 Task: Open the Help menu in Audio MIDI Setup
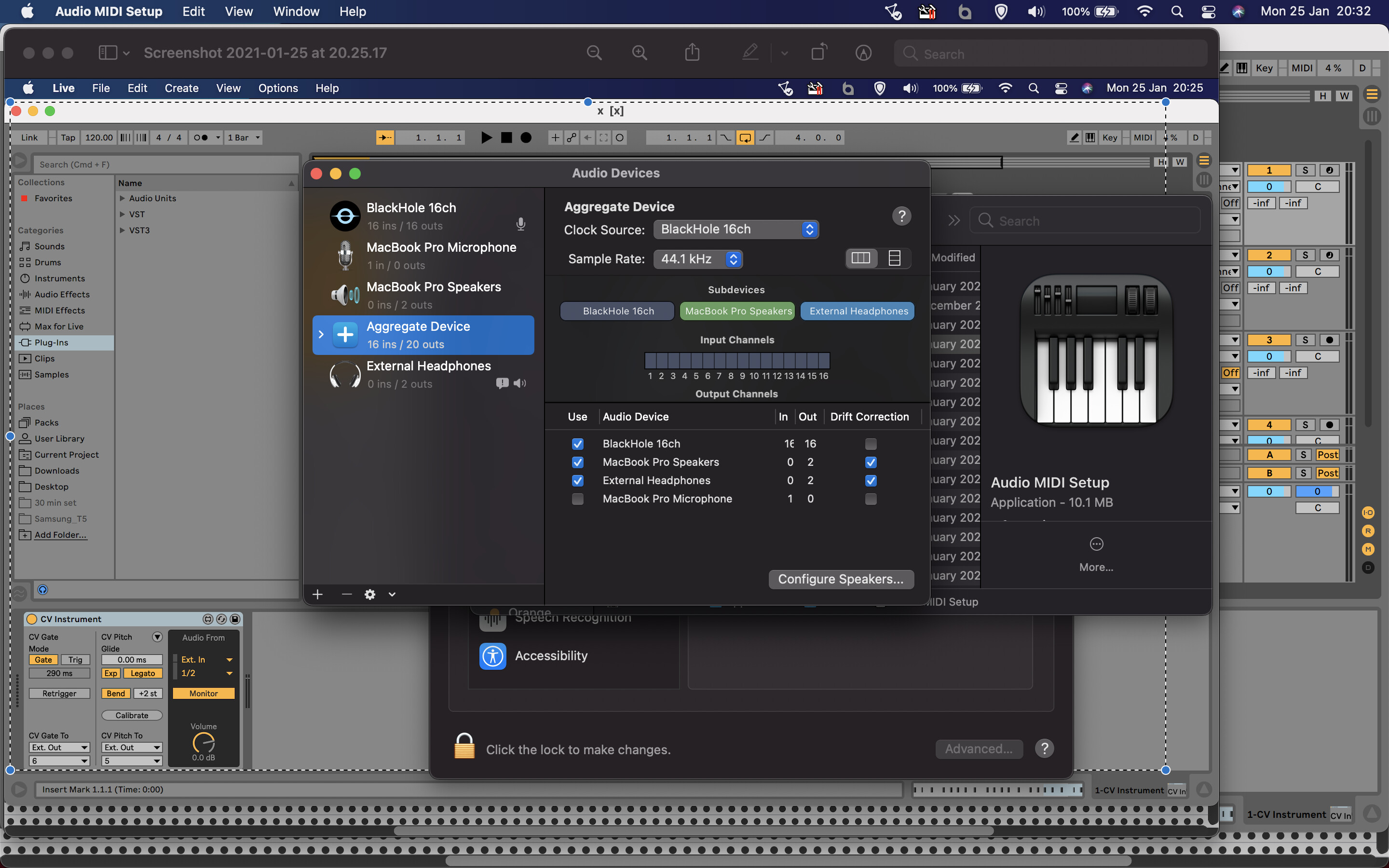click(353, 12)
